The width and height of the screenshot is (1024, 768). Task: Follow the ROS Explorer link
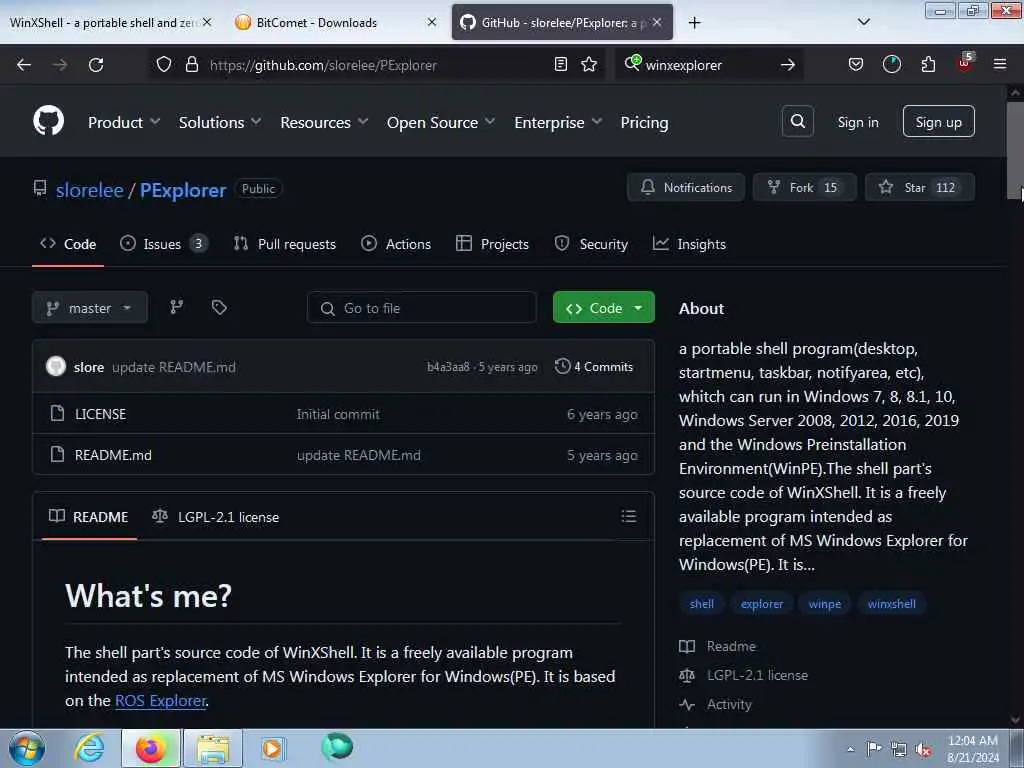click(x=161, y=700)
